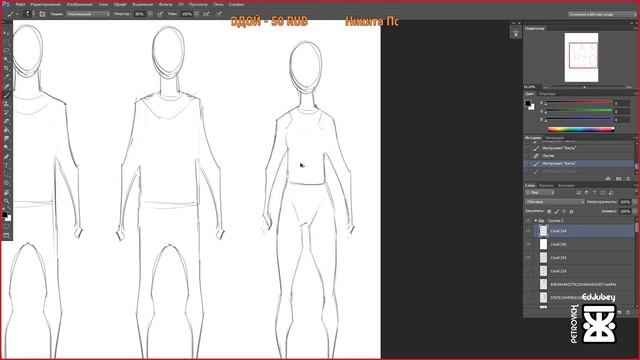Select layer Слой 240

click(x=584, y=244)
